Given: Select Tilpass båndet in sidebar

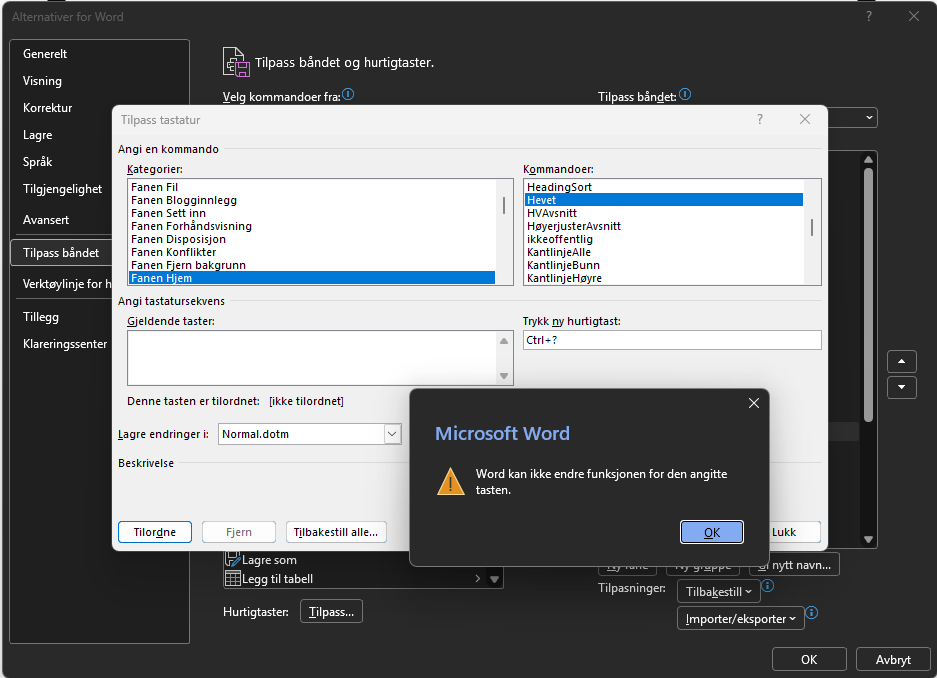Looking at the screenshot, I should (x=61, y=253).
